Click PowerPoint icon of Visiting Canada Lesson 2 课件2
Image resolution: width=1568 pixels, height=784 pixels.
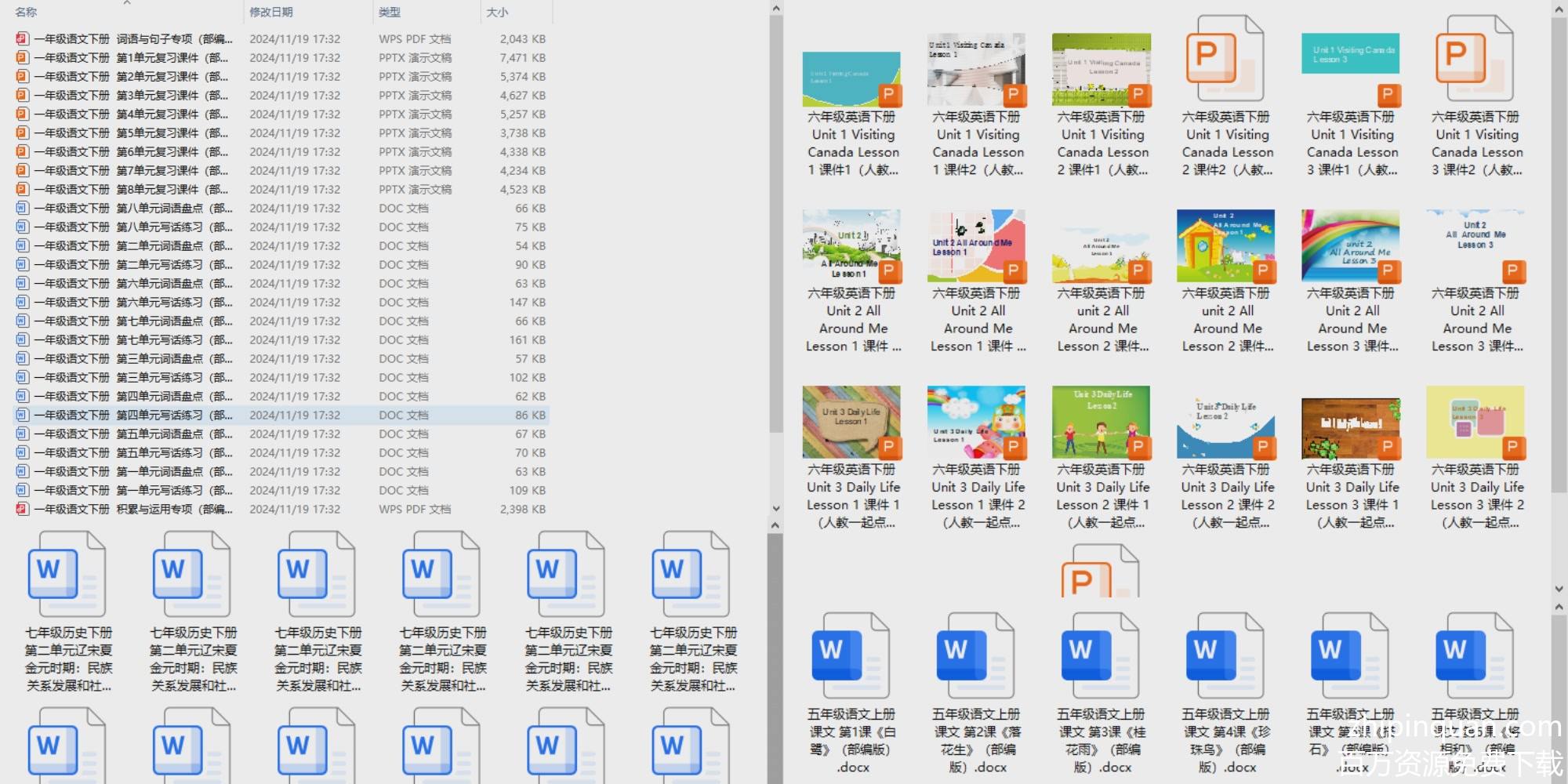click(1225, 60)
